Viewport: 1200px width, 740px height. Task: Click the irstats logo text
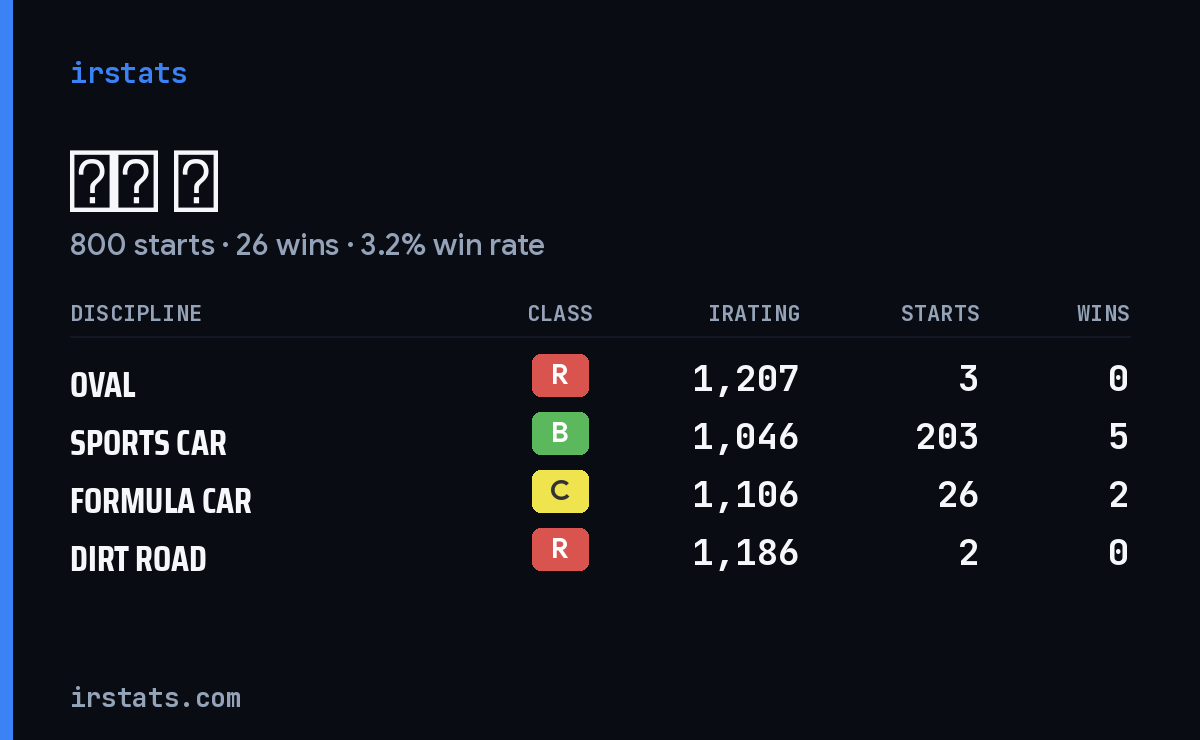[128, 73]
